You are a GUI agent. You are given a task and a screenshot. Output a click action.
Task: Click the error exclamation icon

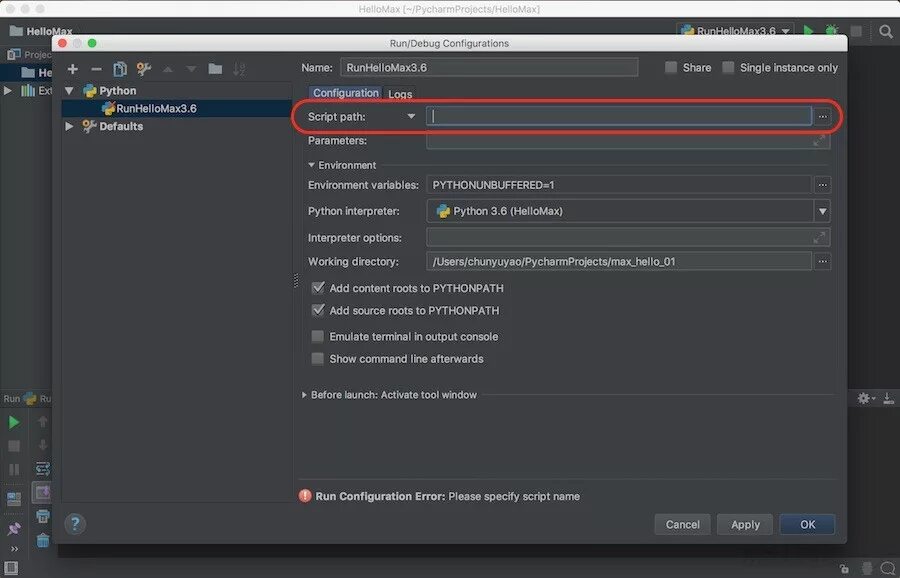305,496
